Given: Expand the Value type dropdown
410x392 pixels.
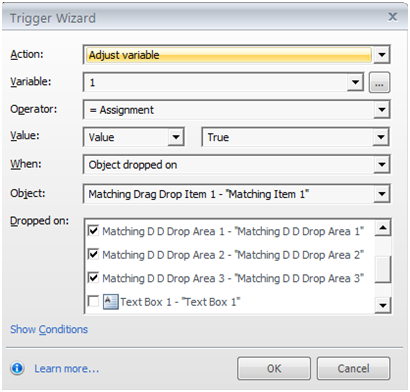Looking at the screenshot, I should point(176,137).
